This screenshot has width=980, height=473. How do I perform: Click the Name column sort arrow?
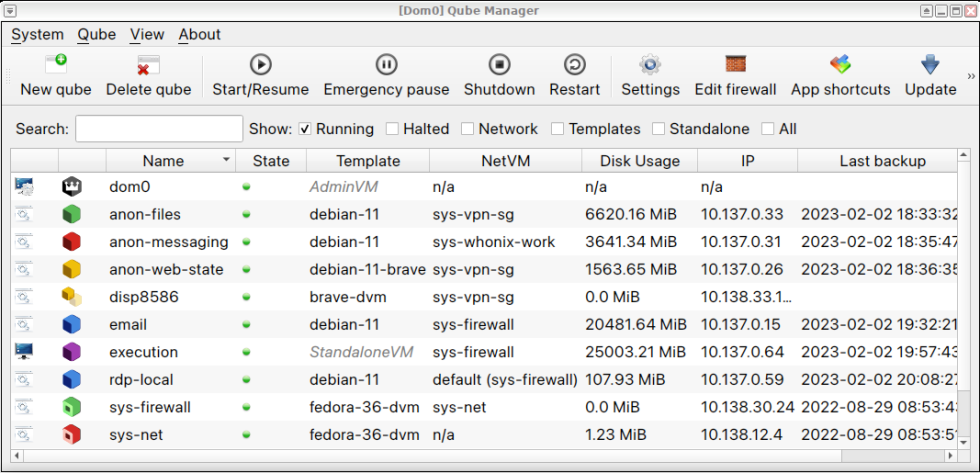tap(227, 160)
